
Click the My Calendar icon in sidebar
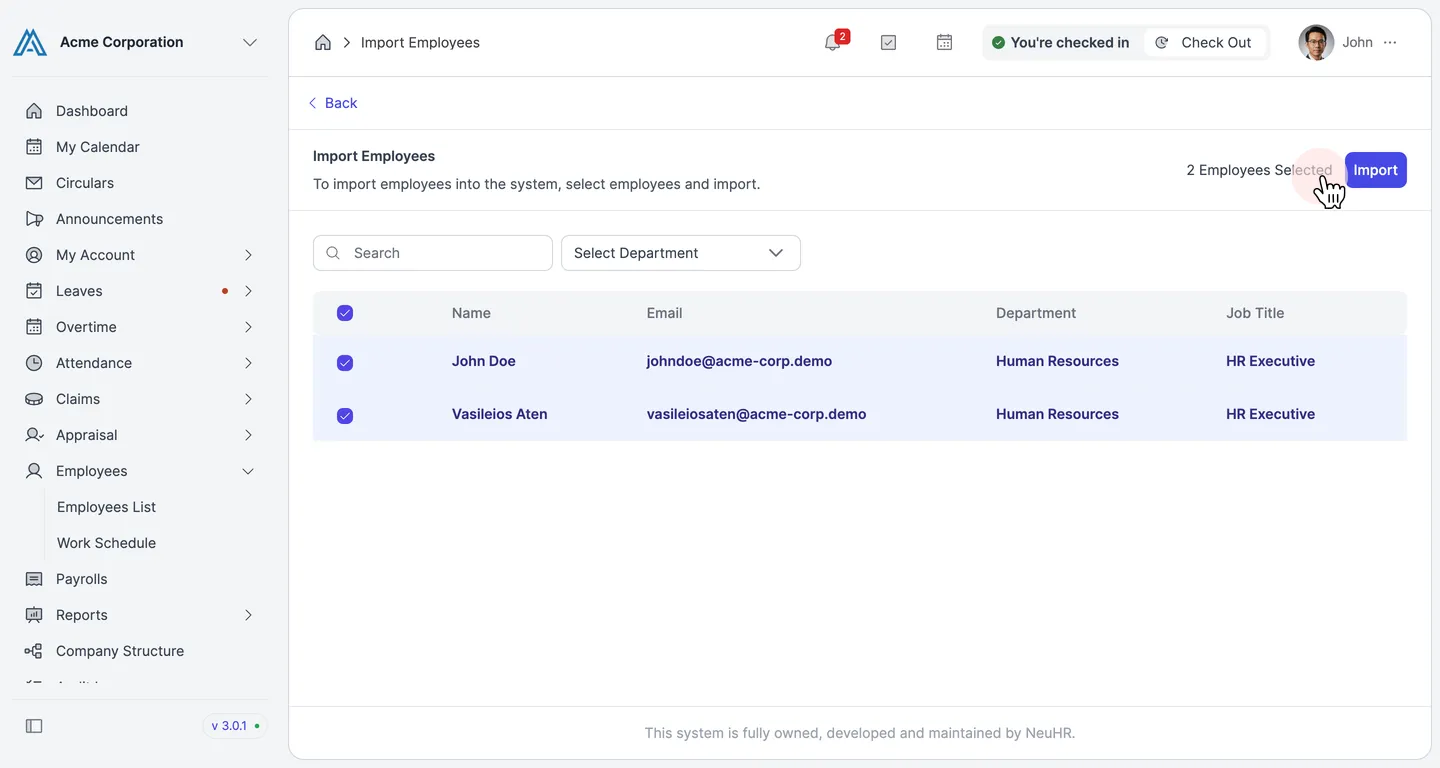(x=34, y=147)
